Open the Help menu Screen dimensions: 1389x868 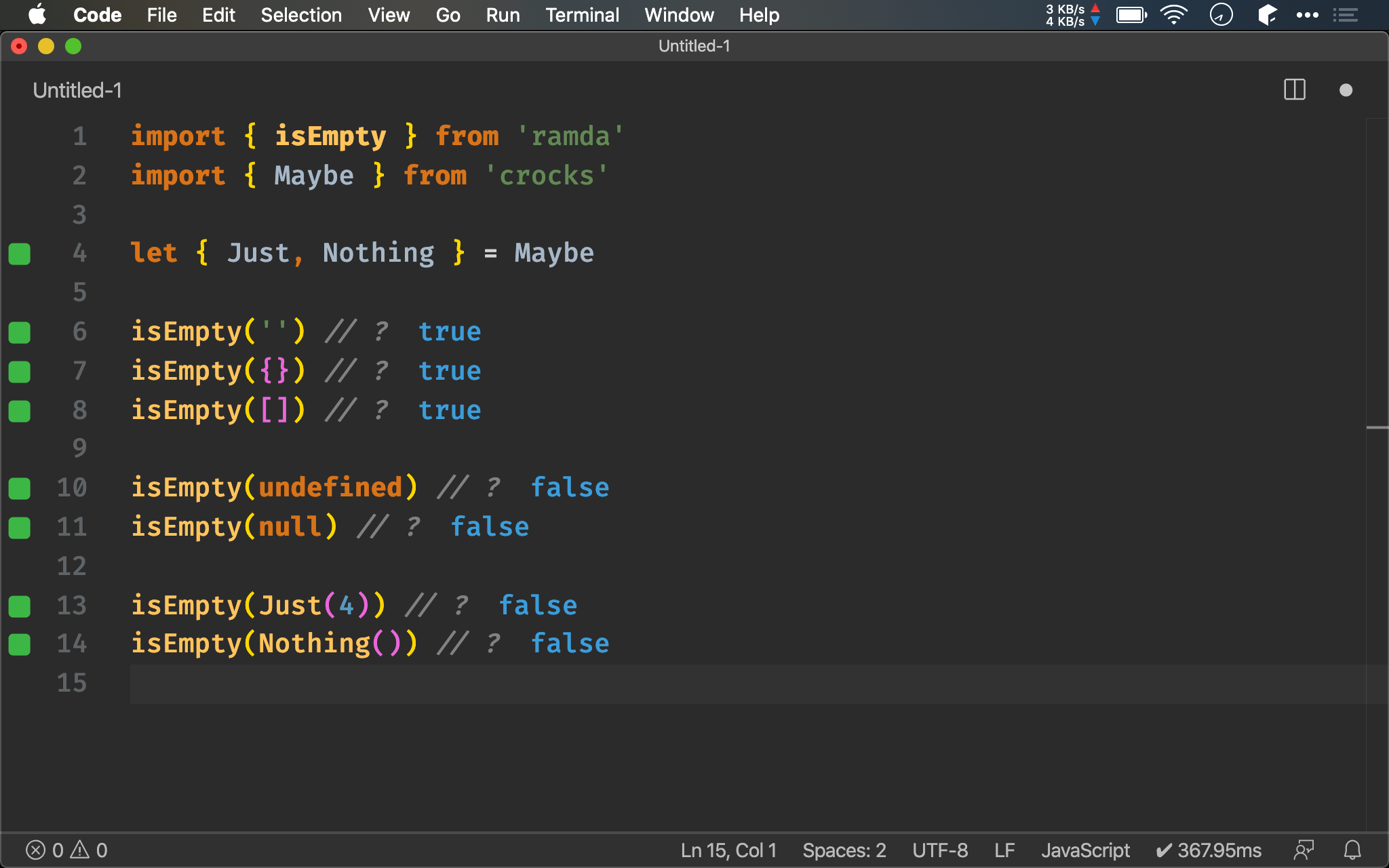[x=759, y=15]
